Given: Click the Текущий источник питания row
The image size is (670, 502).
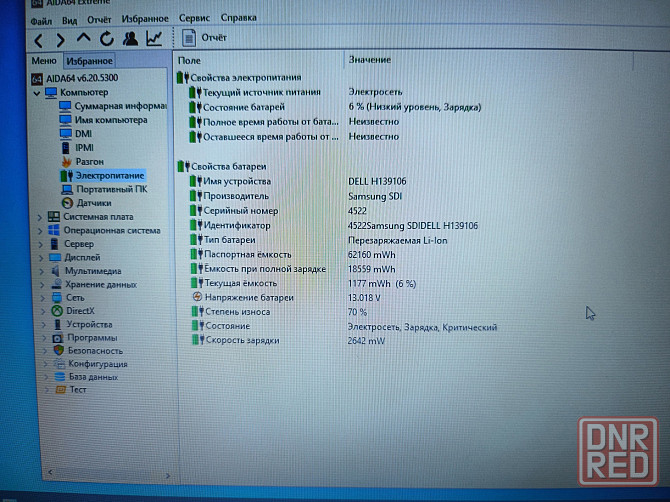Looking at the screenshot, I should click(x=295, y=92).
